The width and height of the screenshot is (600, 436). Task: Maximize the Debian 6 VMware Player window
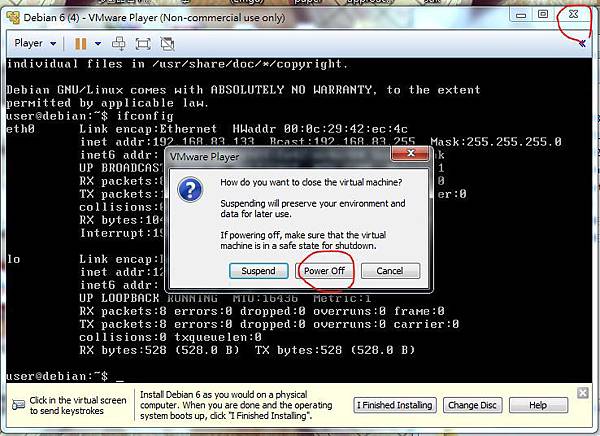[543, 15]
